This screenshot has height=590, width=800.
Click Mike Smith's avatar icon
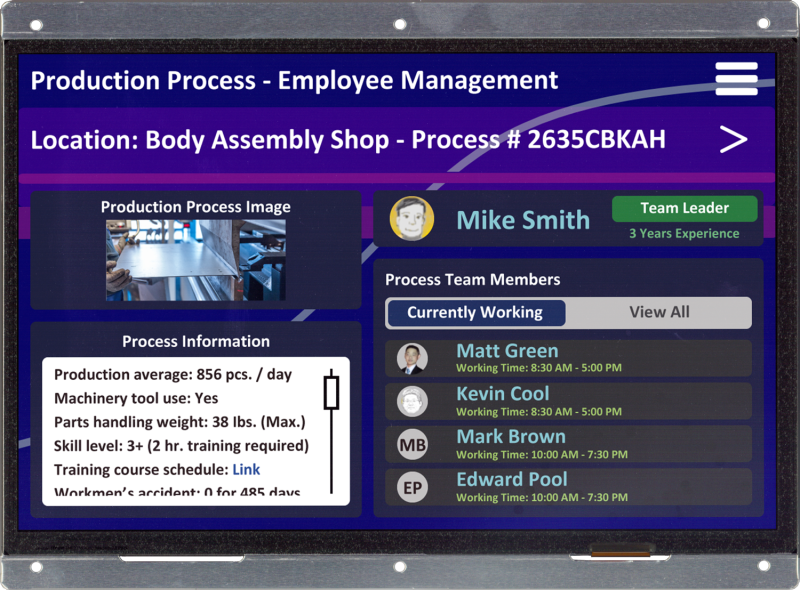coord(411,219)
